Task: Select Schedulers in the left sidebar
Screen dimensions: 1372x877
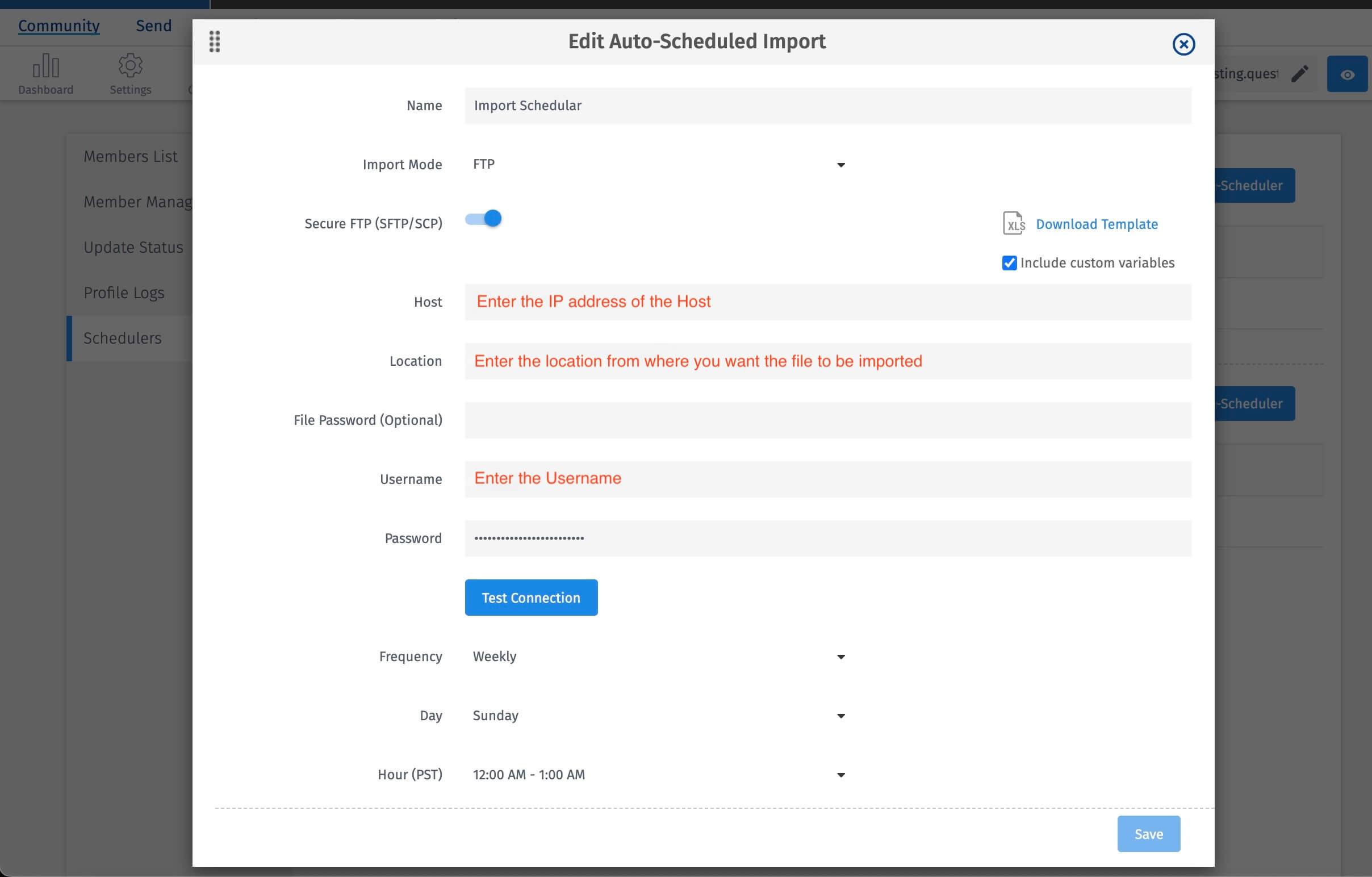Action: (x=123, y=338)
